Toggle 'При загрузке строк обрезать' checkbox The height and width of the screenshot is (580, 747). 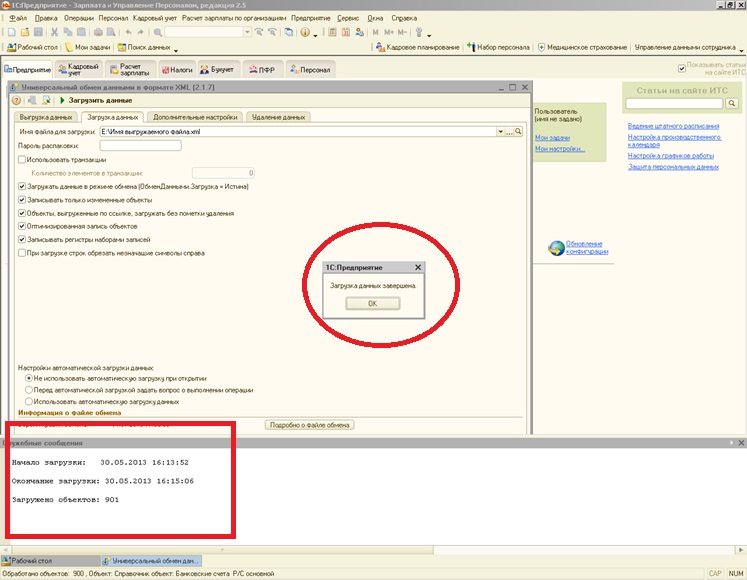tap(22, 253)
